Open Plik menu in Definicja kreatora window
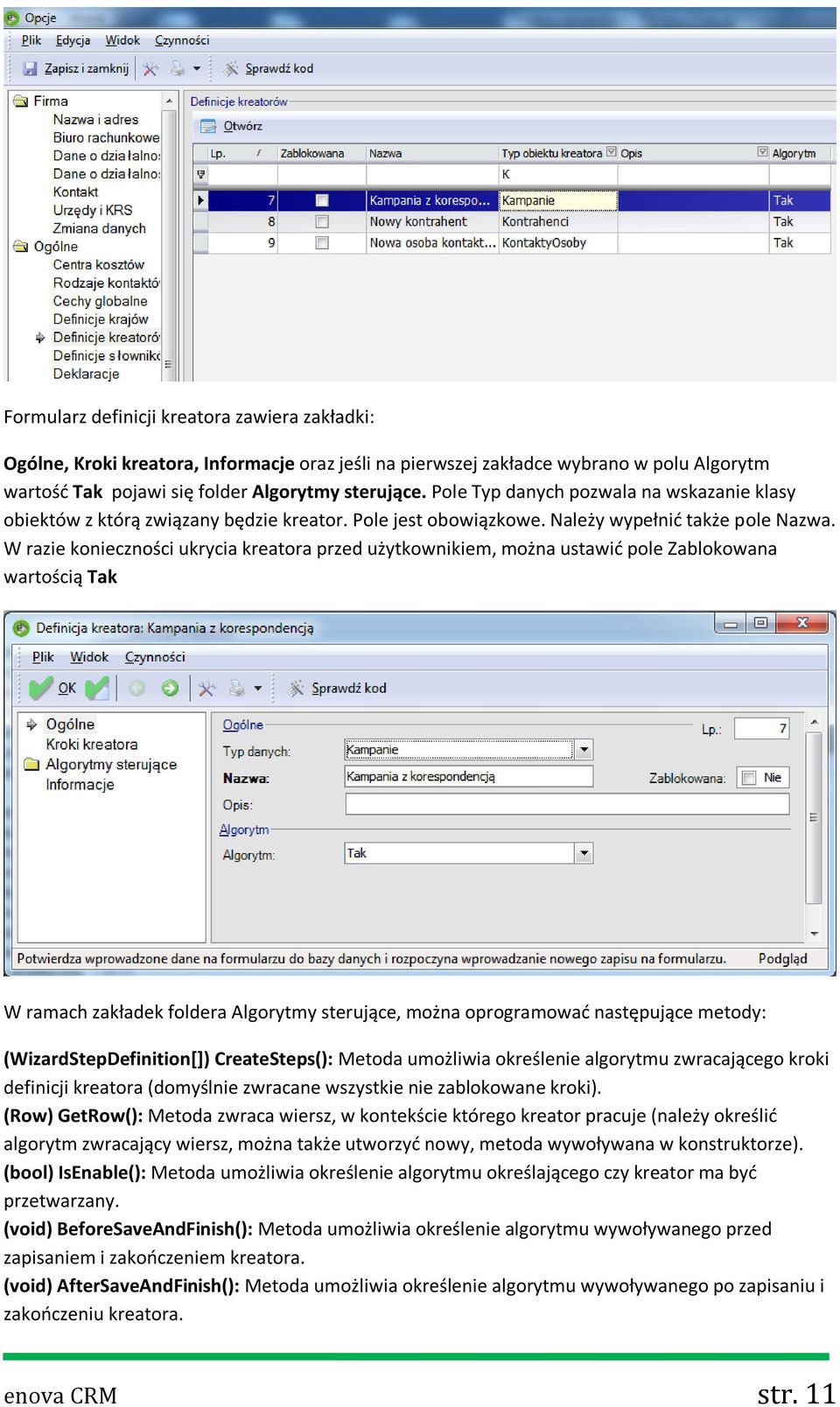Screen dimensions: 840x1407 pyautogui.click(x=43, y=657)
